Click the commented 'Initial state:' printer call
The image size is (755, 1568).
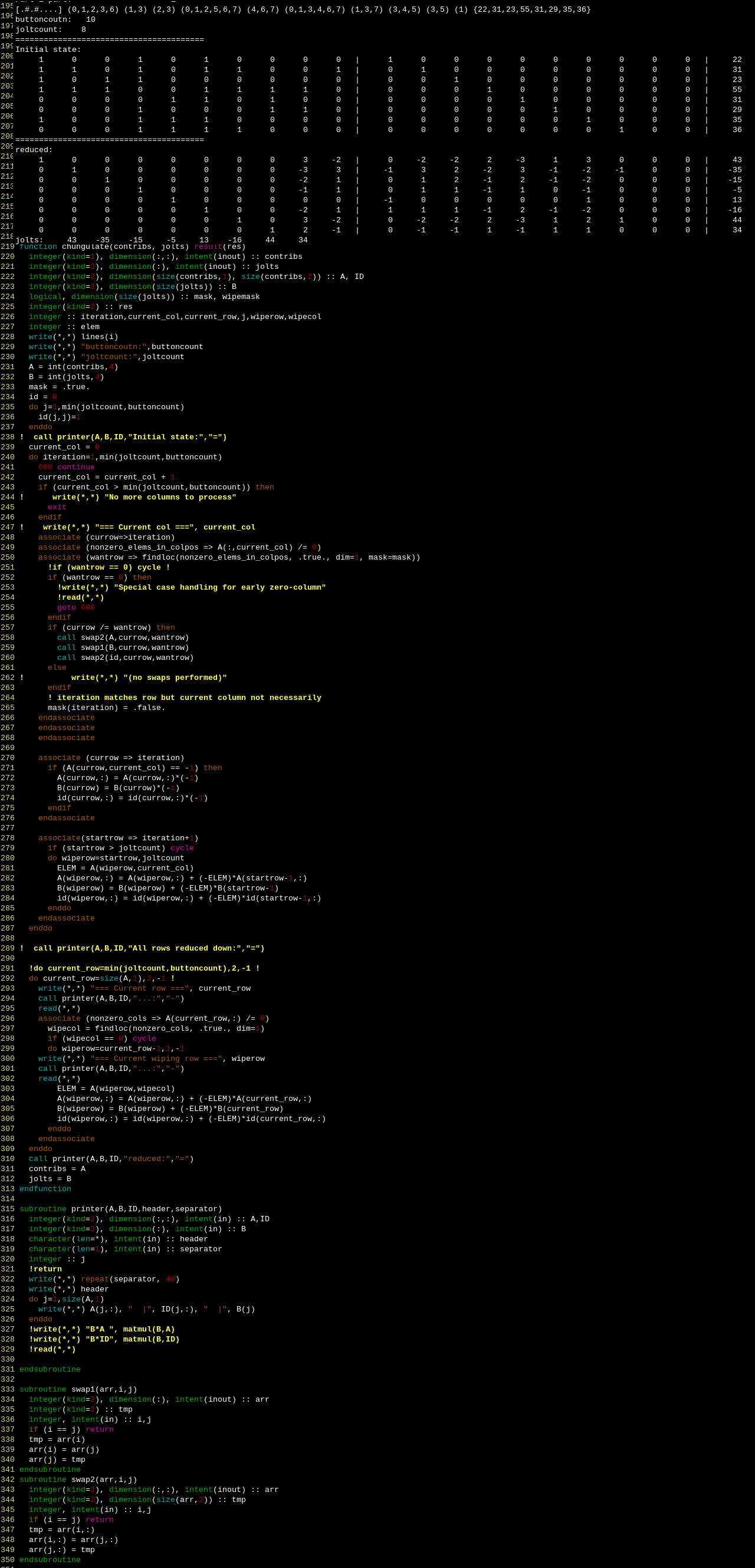(123, 437)
